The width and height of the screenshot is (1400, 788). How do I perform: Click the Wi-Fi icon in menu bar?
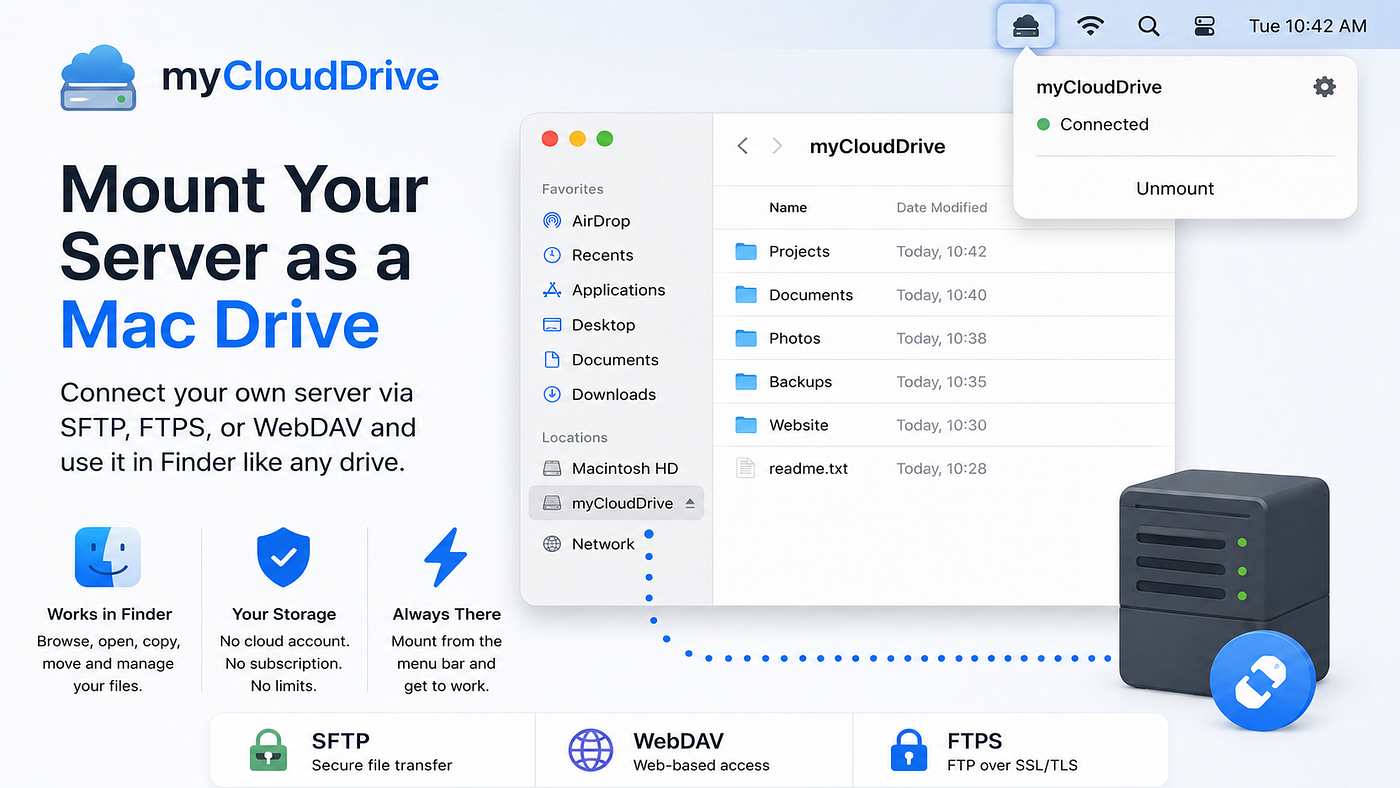pos(1090,27)
